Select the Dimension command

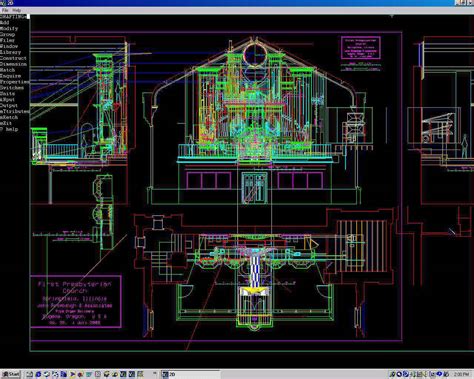pyautogui.click(x=13, y=64)
